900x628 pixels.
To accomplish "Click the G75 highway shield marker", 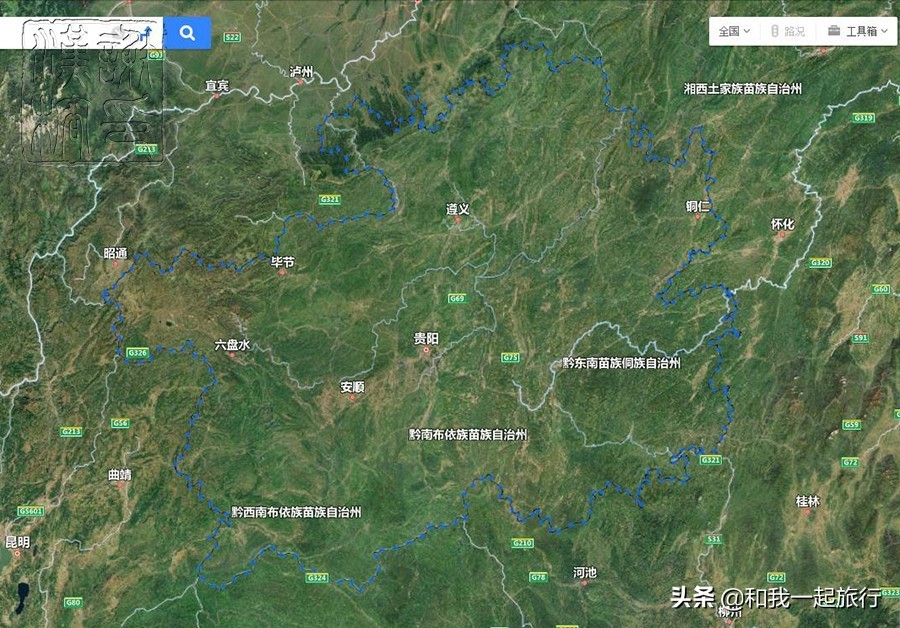I will point(510,358).
